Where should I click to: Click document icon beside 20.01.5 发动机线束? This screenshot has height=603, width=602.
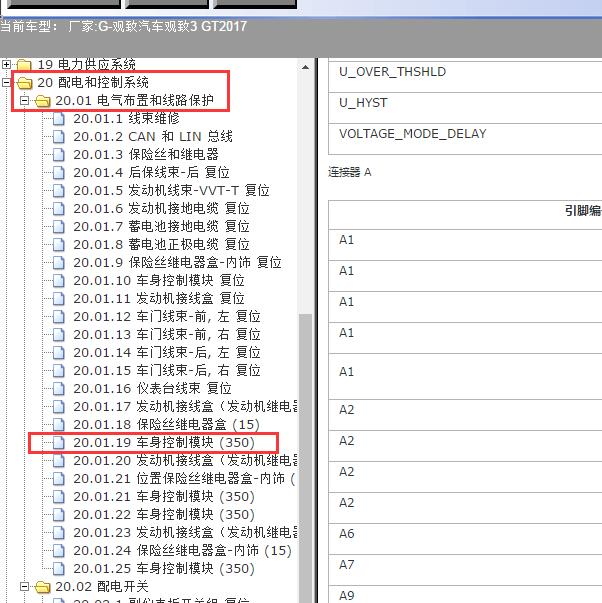(x=58, y=190)
